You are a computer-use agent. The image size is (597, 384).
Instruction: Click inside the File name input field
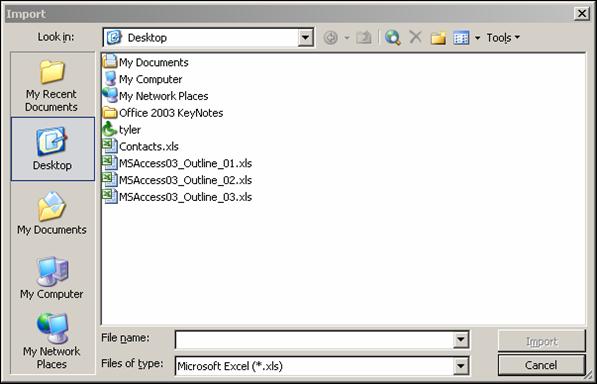314,339
